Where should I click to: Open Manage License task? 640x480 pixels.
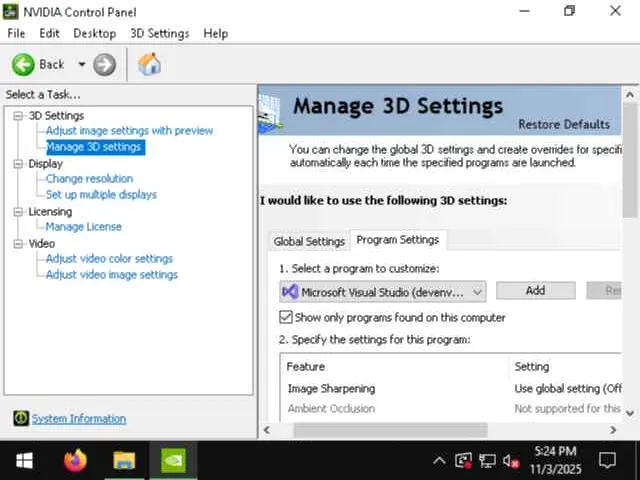[84, 227]
